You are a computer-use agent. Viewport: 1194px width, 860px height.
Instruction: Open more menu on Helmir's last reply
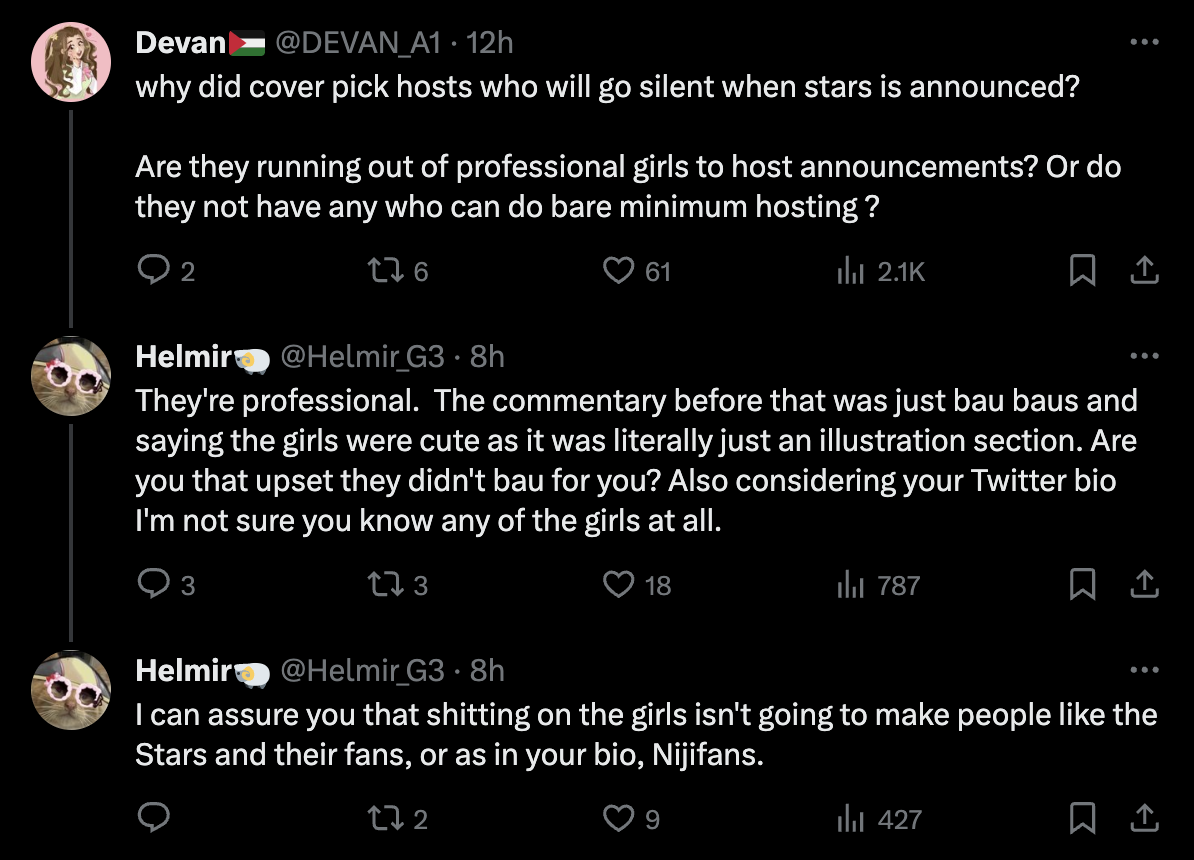click(x=1144, y=670)
